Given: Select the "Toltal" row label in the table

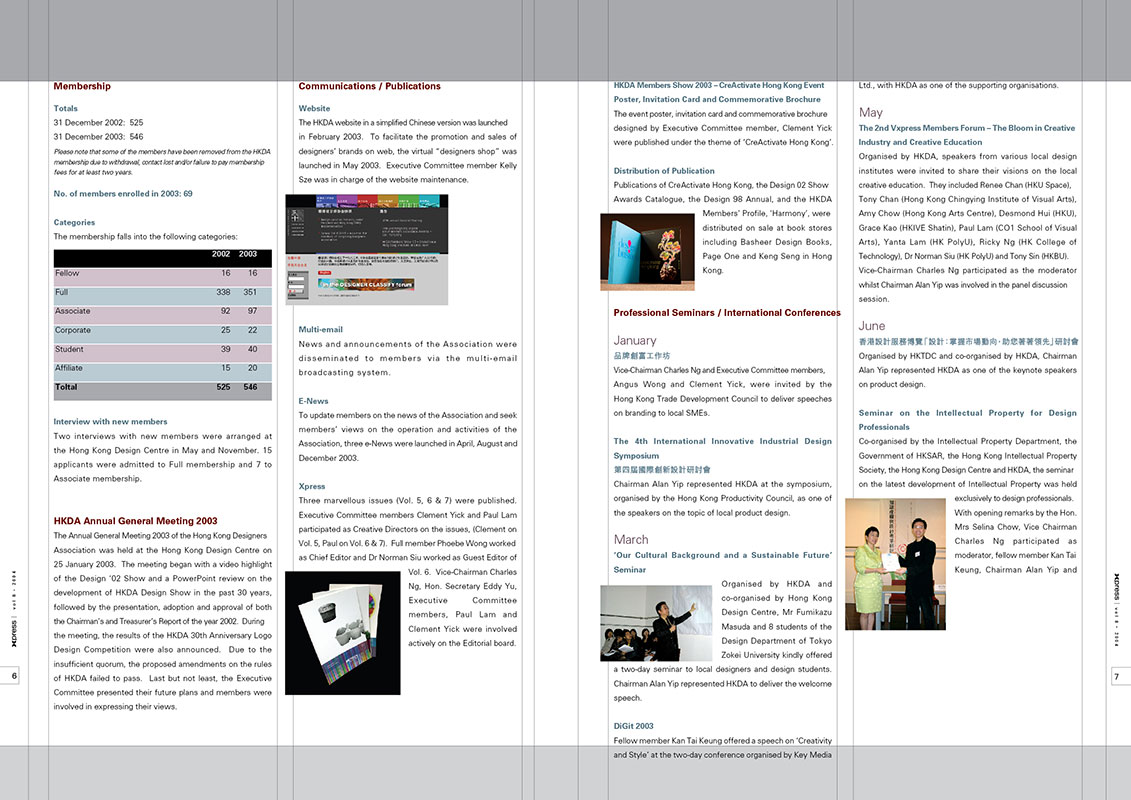Looking at the screenshot, I should point(66,387).
